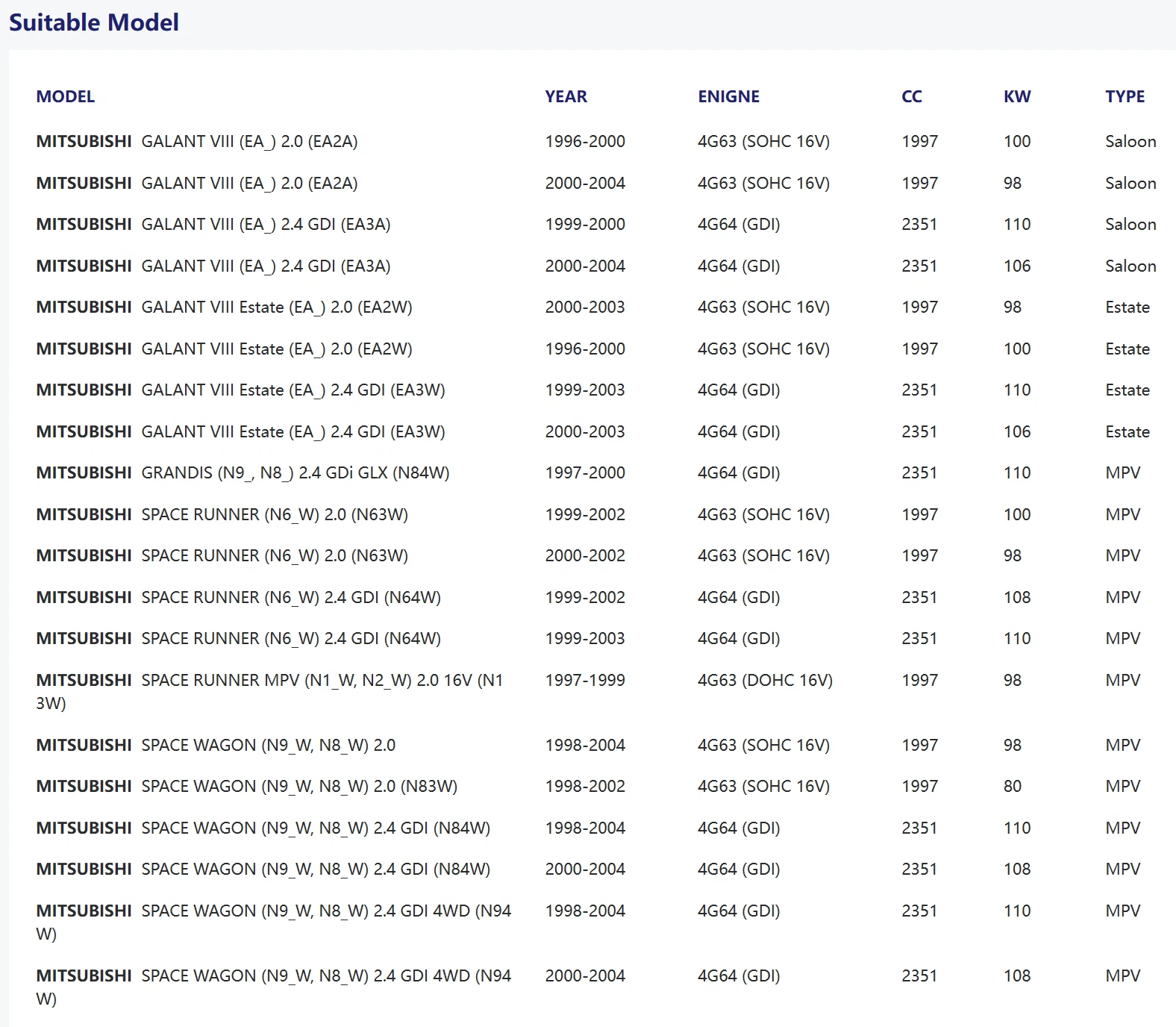Screen dimensions: 1176x1027
Task: Click the MPV type in the N83W row
Action: click(1123, 786)
